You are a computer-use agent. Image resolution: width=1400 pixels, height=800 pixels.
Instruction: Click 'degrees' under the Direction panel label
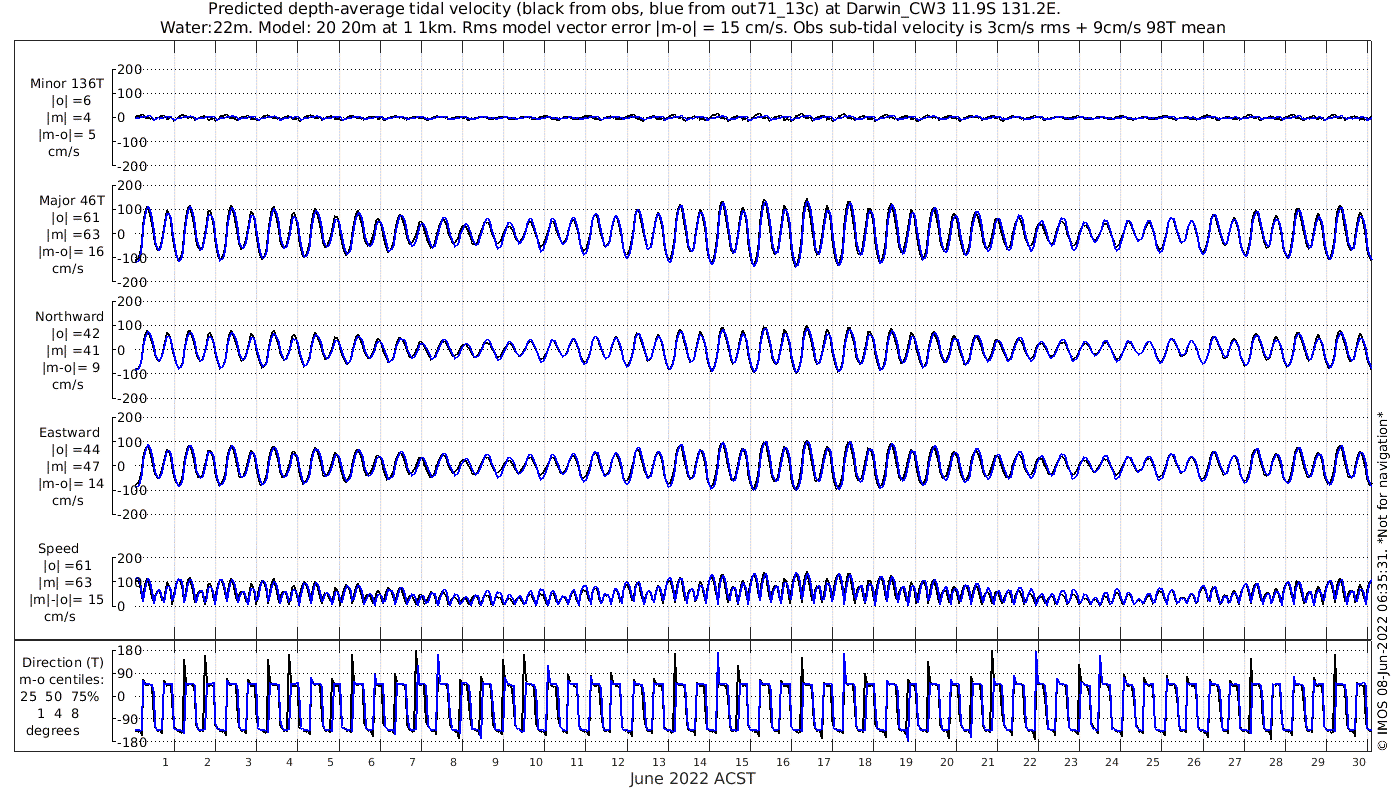pyautogui.click(x=53, y=731)
